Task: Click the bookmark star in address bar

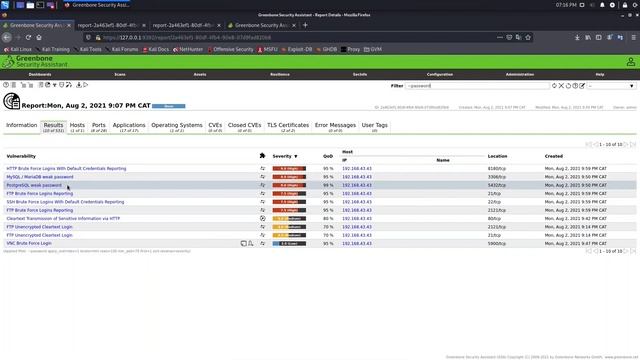Action: tap(528, 37)
